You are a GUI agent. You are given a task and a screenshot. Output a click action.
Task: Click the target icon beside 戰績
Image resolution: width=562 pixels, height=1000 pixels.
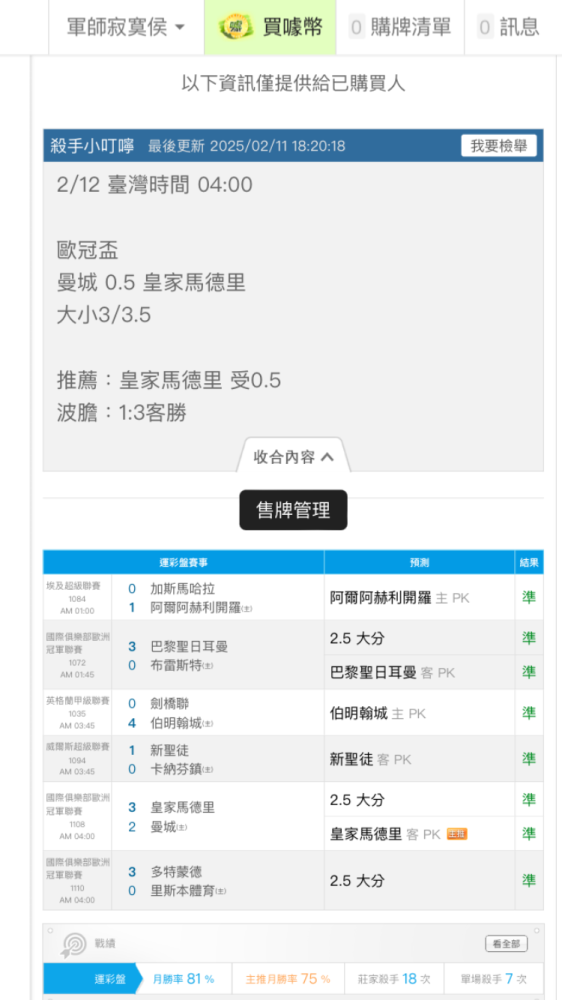[73, 945]
